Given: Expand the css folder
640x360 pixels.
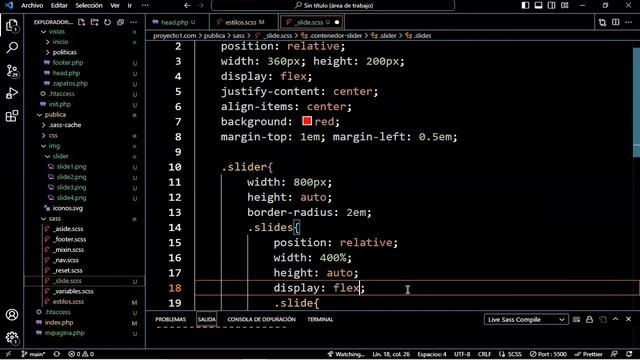Looking at the screenshot, I should 53,136.
